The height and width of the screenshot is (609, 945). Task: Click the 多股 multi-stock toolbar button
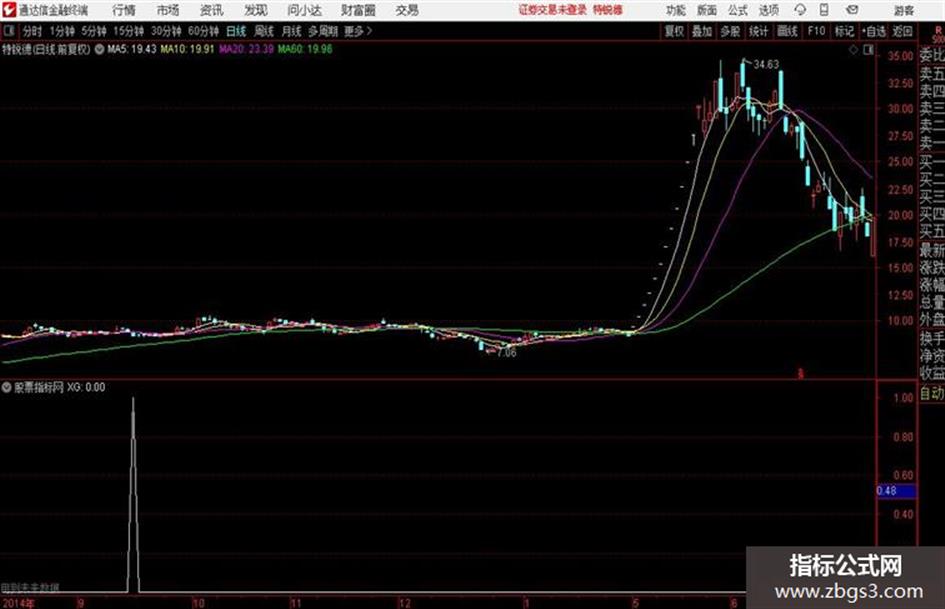(730, 31)
